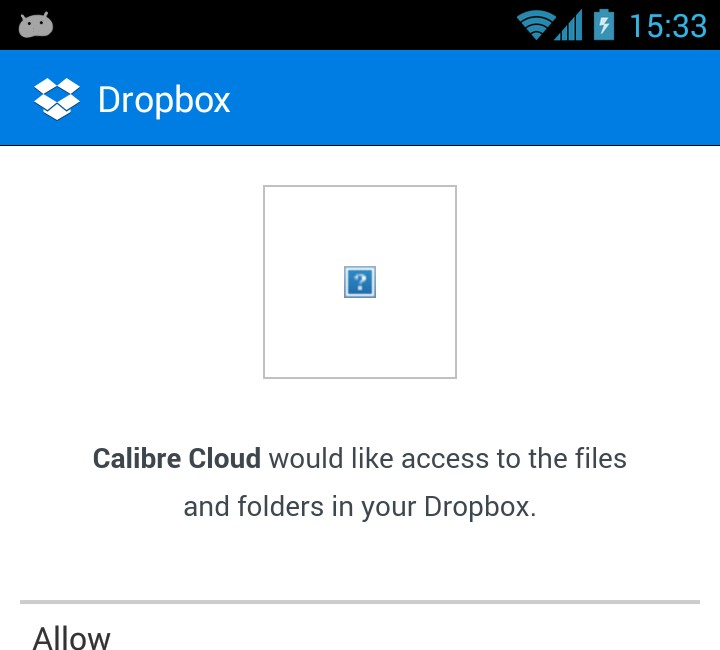
Task: Click white space left of placeholder image
Action: [133, 282]
